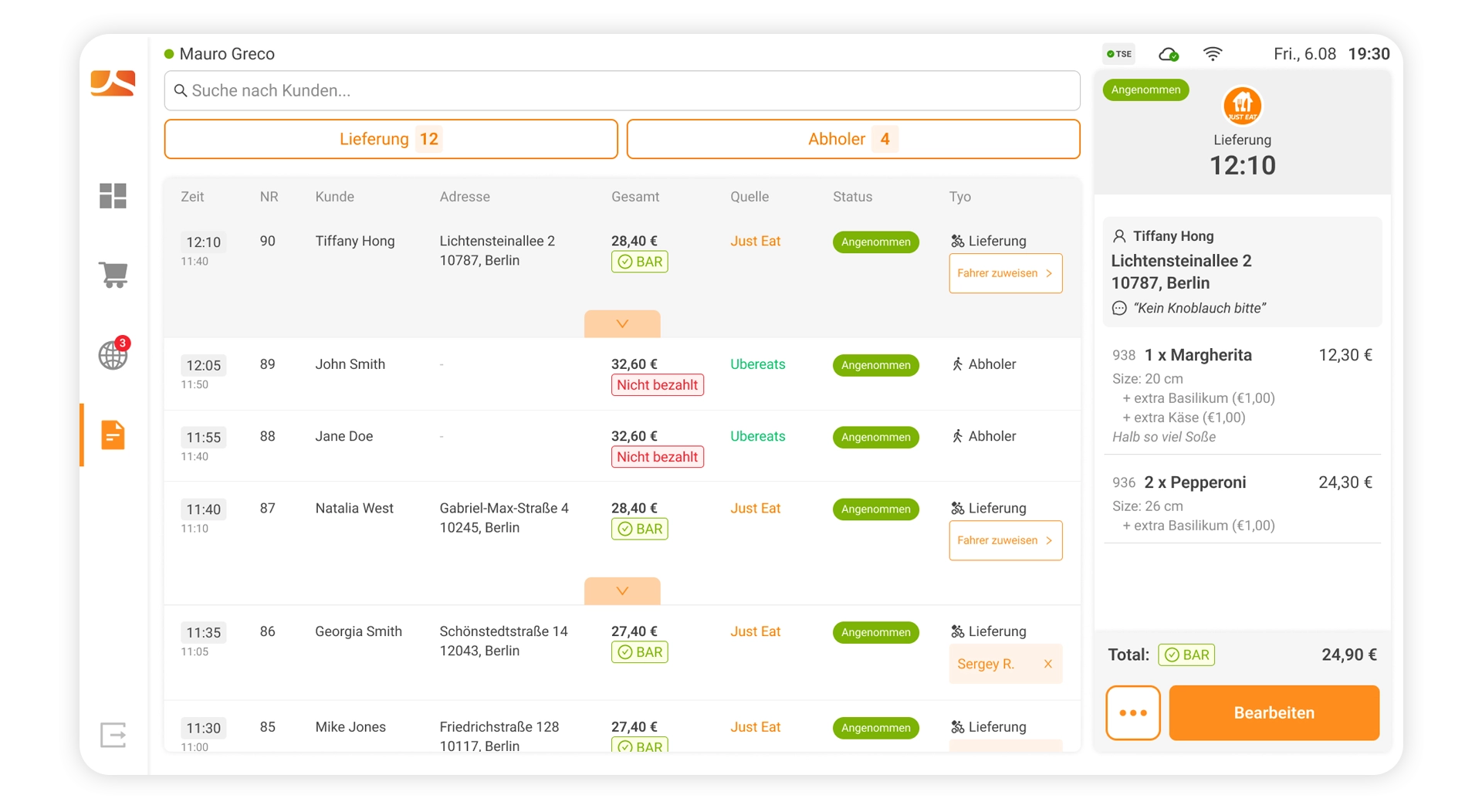The width and height of the screenshot is (1482, 812).
Task: Open the three dots more options button
Action: pos(1132,713)
